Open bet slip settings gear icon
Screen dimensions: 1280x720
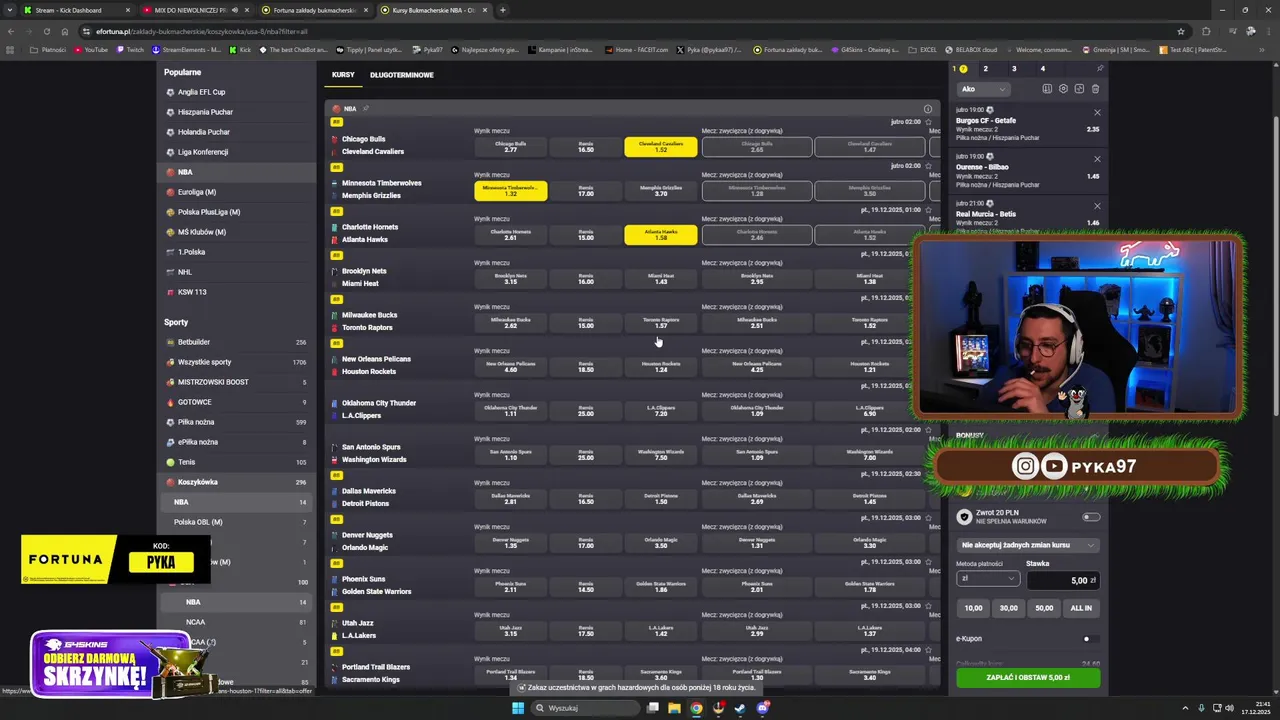[1063, 89]
